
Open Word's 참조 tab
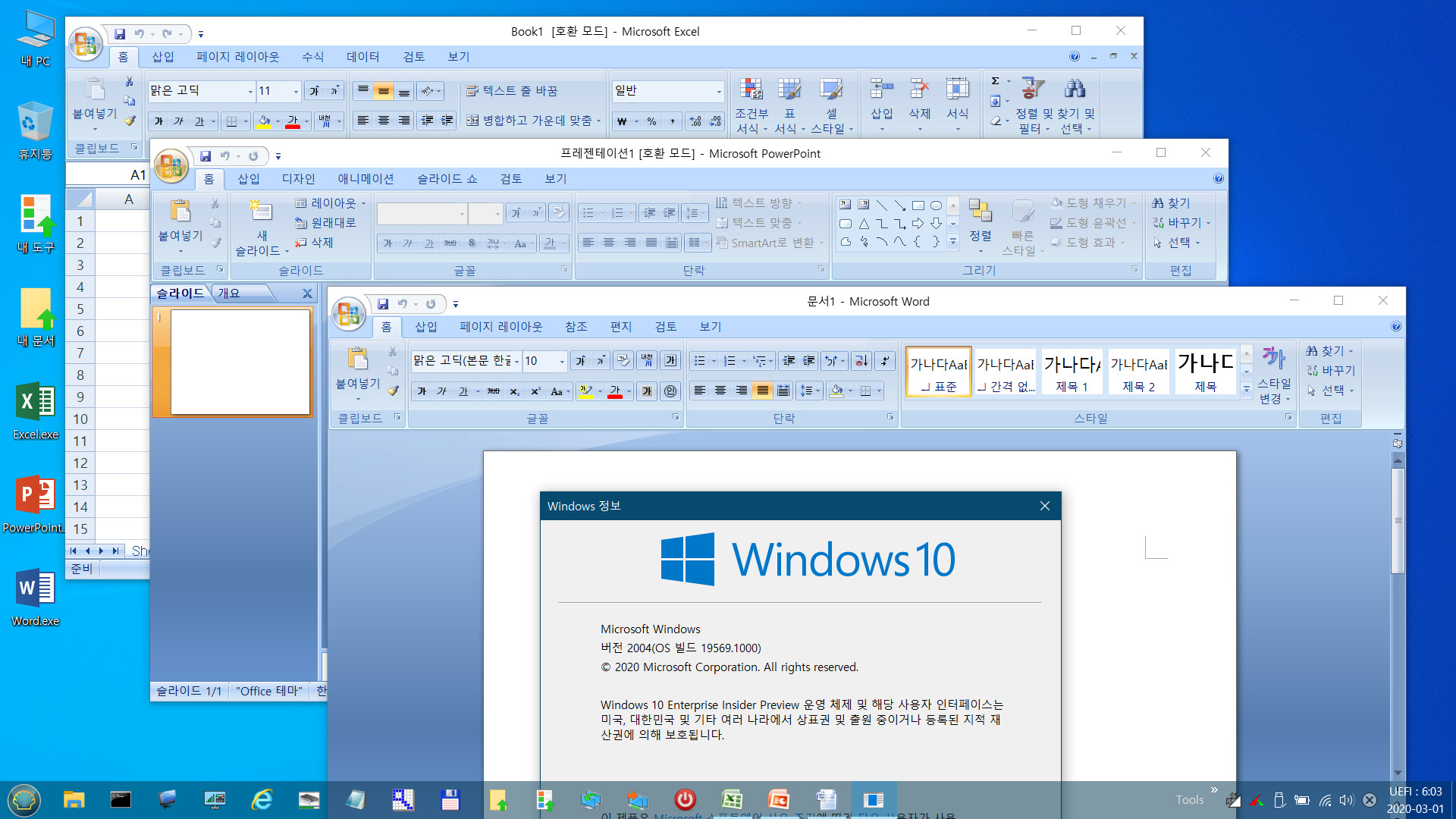tap(576, 327)
